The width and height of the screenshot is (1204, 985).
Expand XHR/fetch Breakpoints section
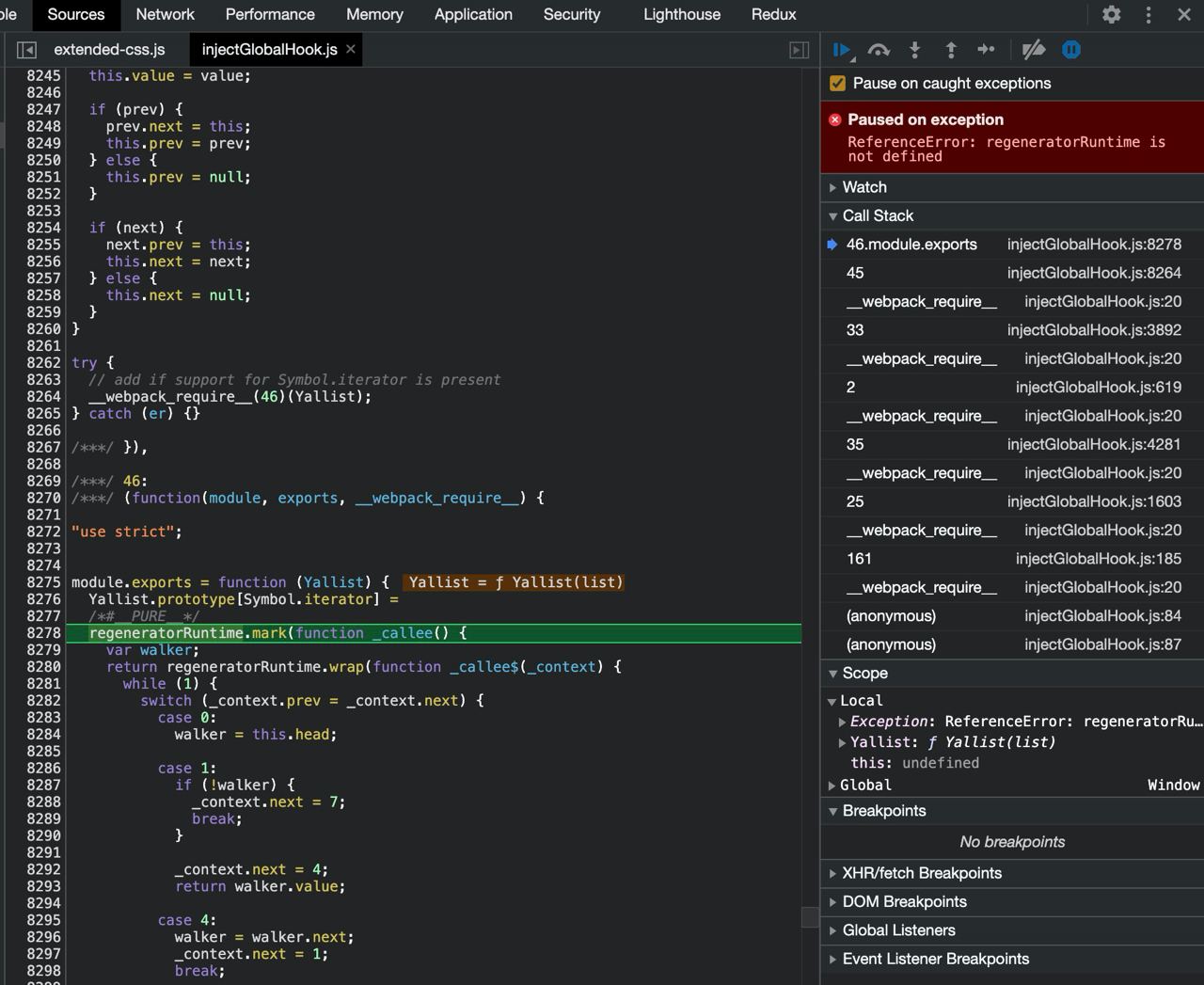pyautogui.click(x=921, y=873)
